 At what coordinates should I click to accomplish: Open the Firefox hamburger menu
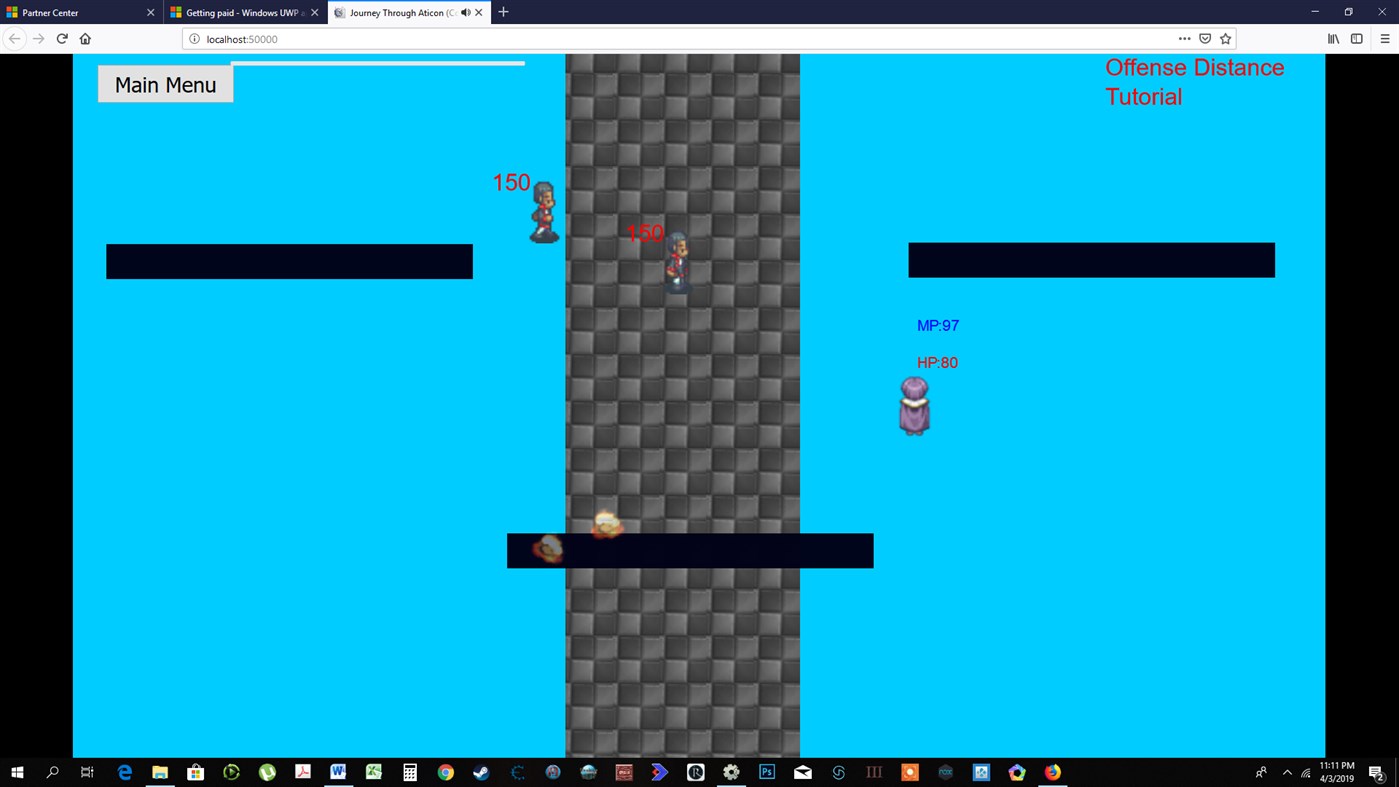pos(1384,38)
